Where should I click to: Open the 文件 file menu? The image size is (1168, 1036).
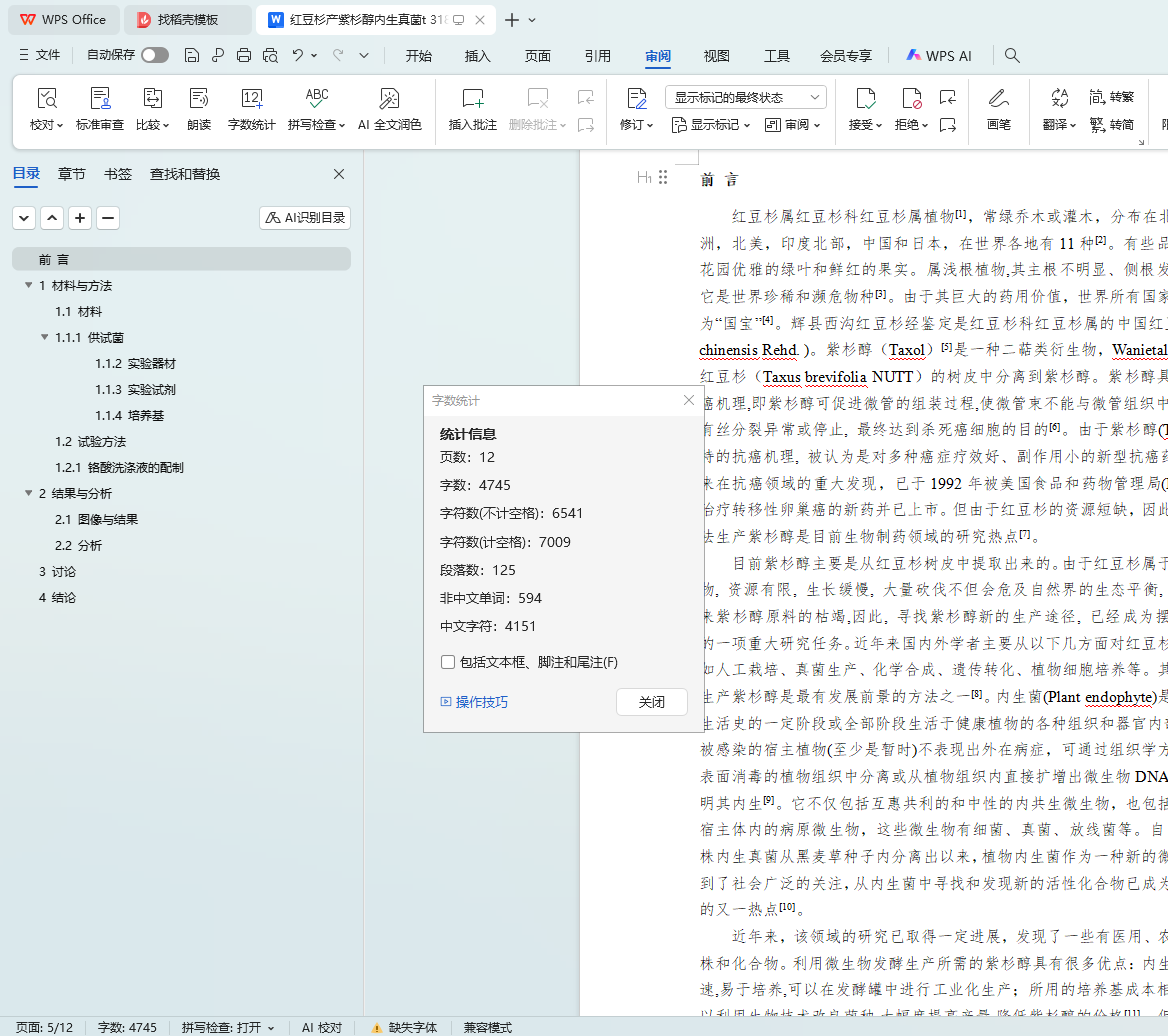(x=39, y=55)
